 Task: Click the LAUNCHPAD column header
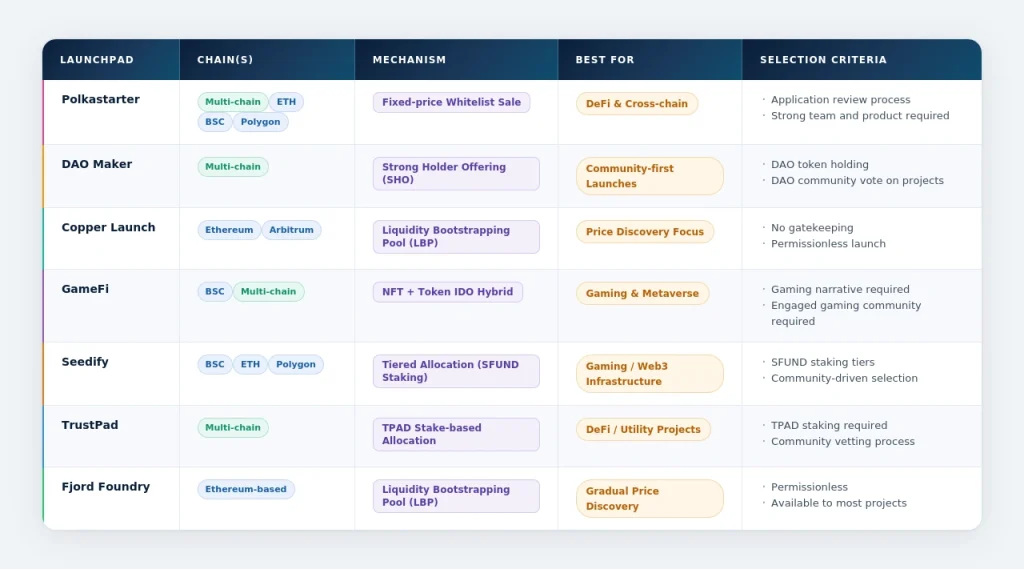click(96, 60)
